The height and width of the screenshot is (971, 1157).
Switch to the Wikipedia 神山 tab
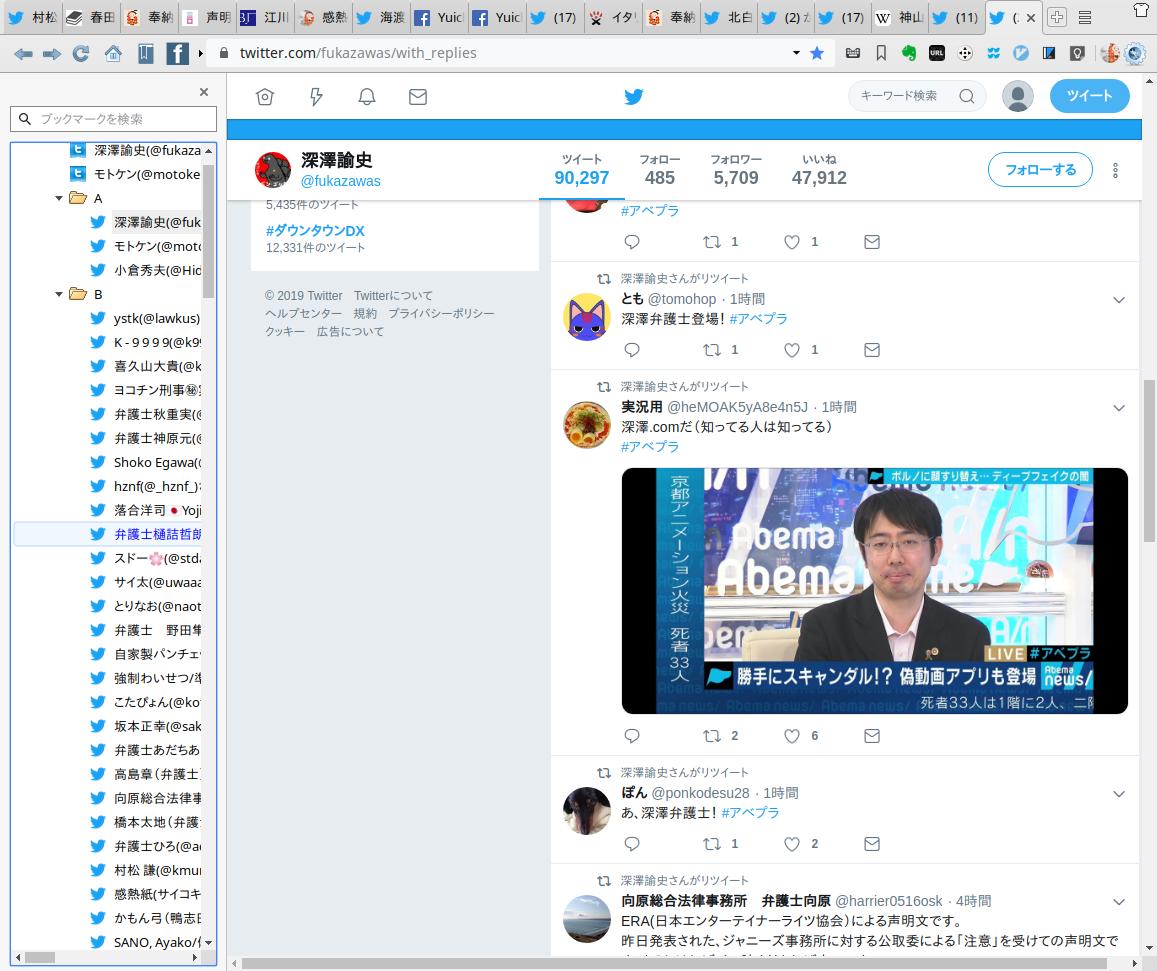pyautogui.click(x=899, y=17)
